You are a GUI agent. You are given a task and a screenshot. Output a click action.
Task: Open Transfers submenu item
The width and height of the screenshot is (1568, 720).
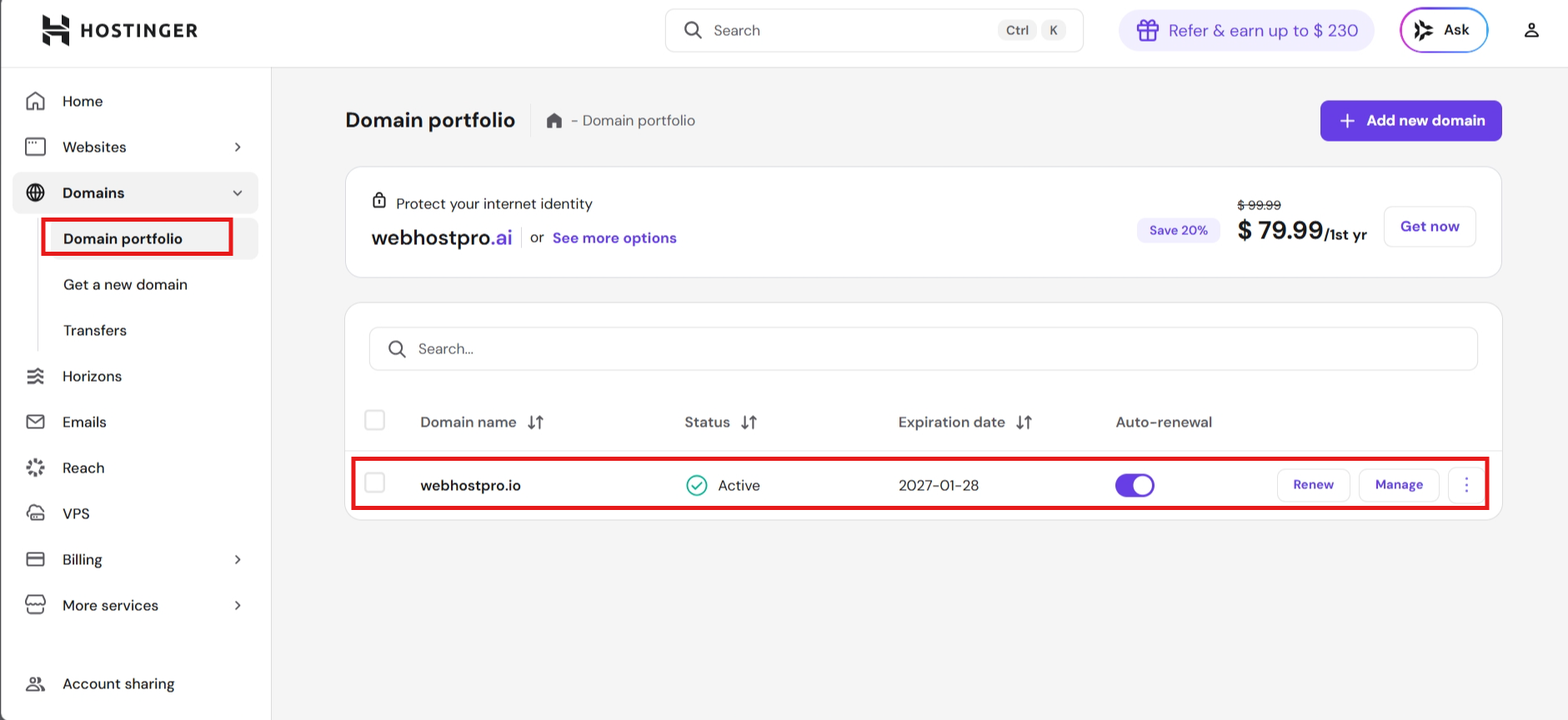(x=95, y=330)
